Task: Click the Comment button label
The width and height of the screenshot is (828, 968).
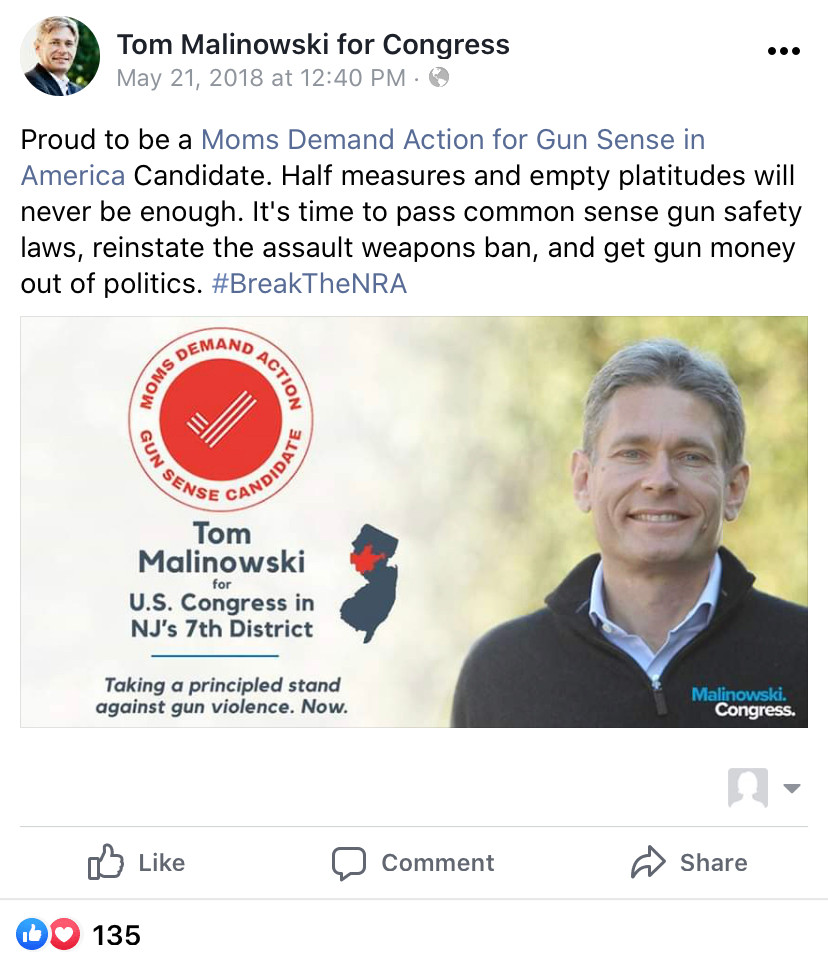Action: click(x=437, y=862)
